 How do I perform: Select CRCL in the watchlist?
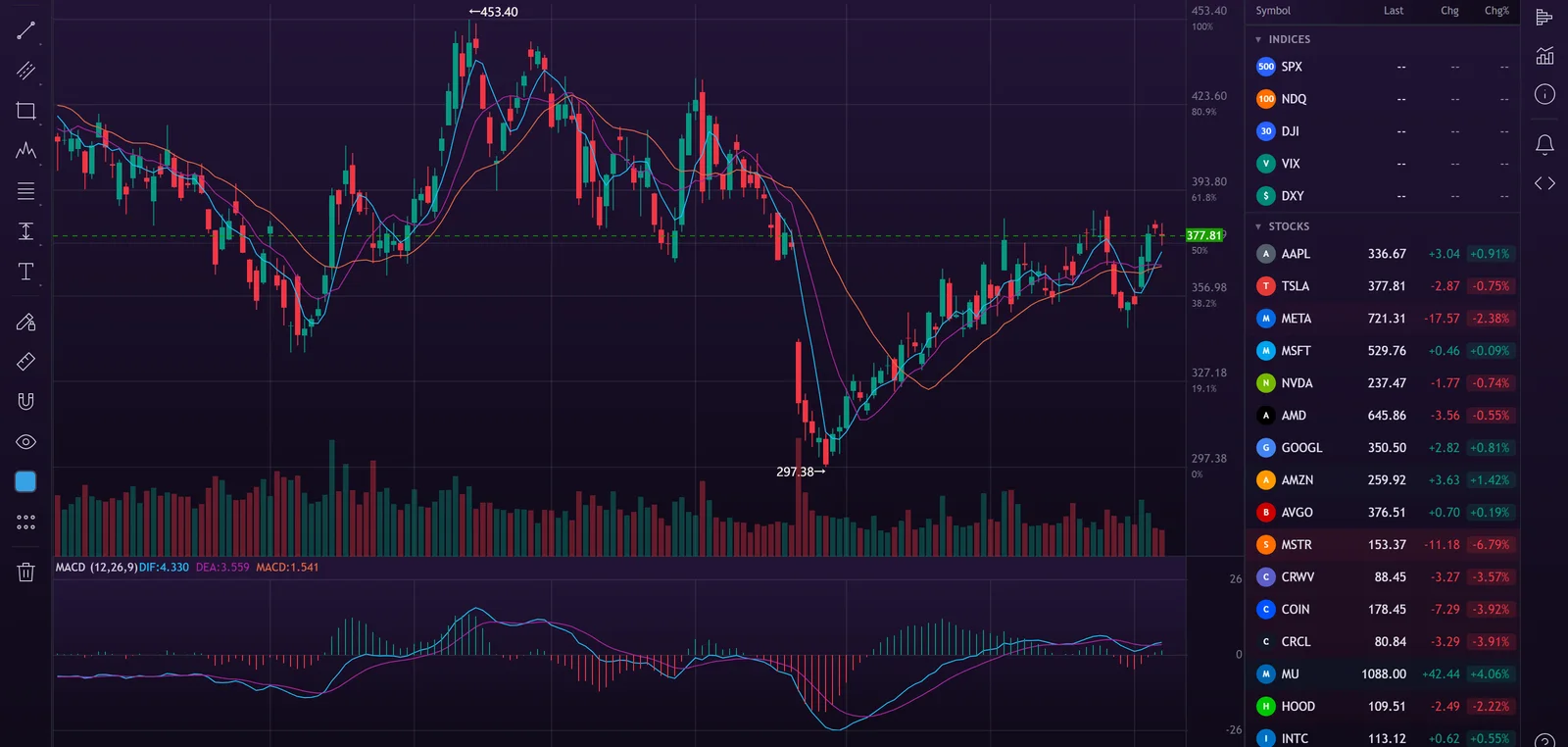(x=1383, y=642)
